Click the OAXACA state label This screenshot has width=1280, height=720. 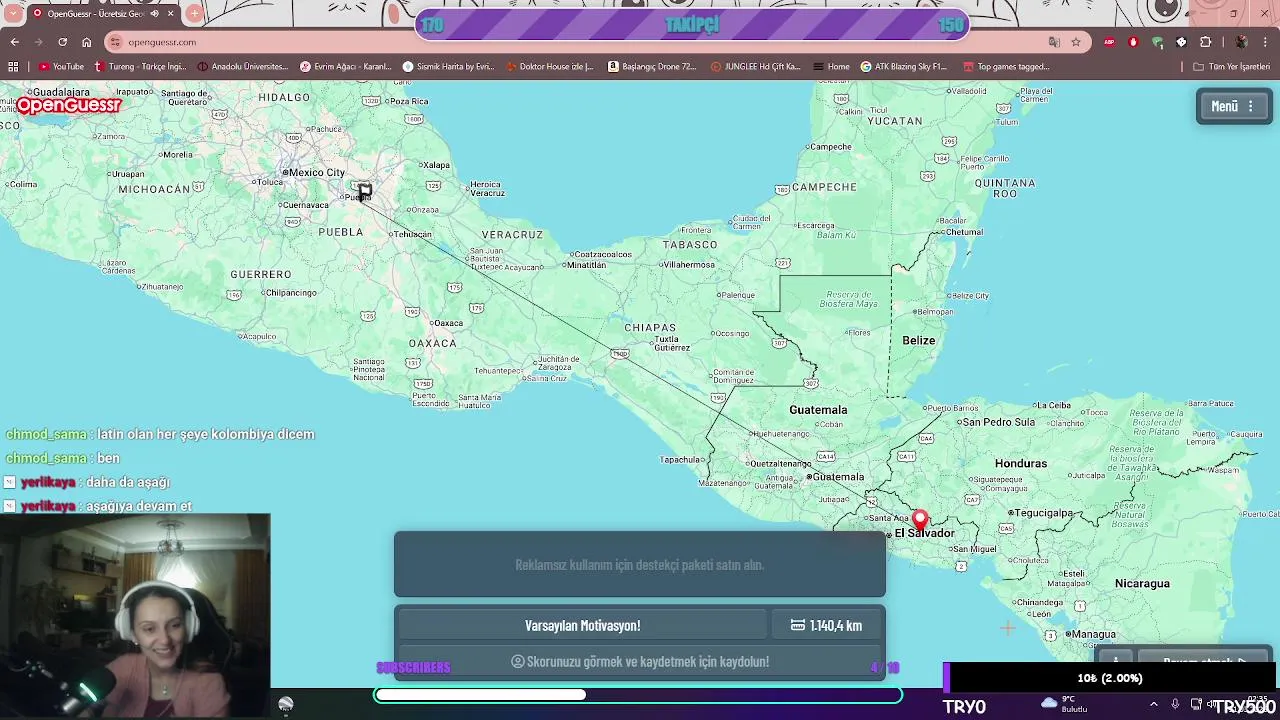[x=433, y=343]
